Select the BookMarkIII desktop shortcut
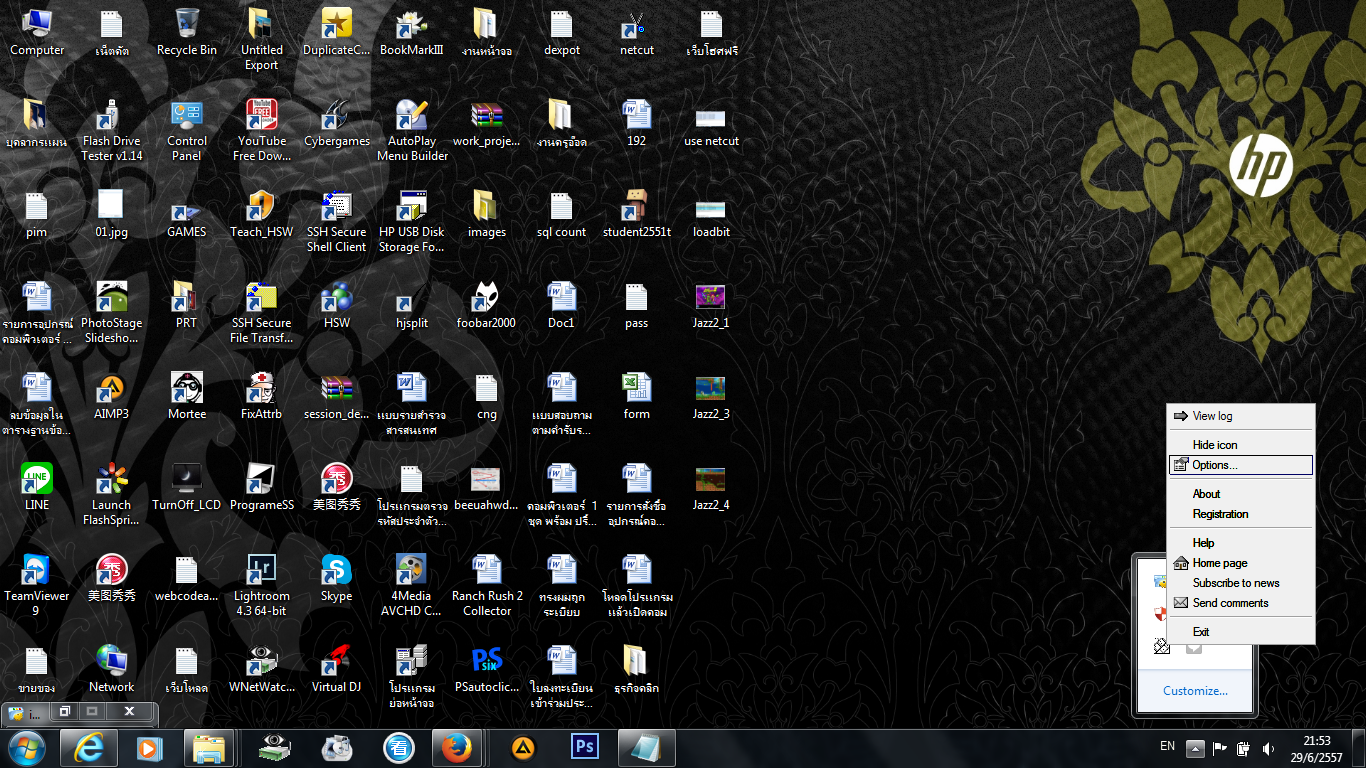The image size is (1366, 768). pyautogui.click(x=411, y=32)
